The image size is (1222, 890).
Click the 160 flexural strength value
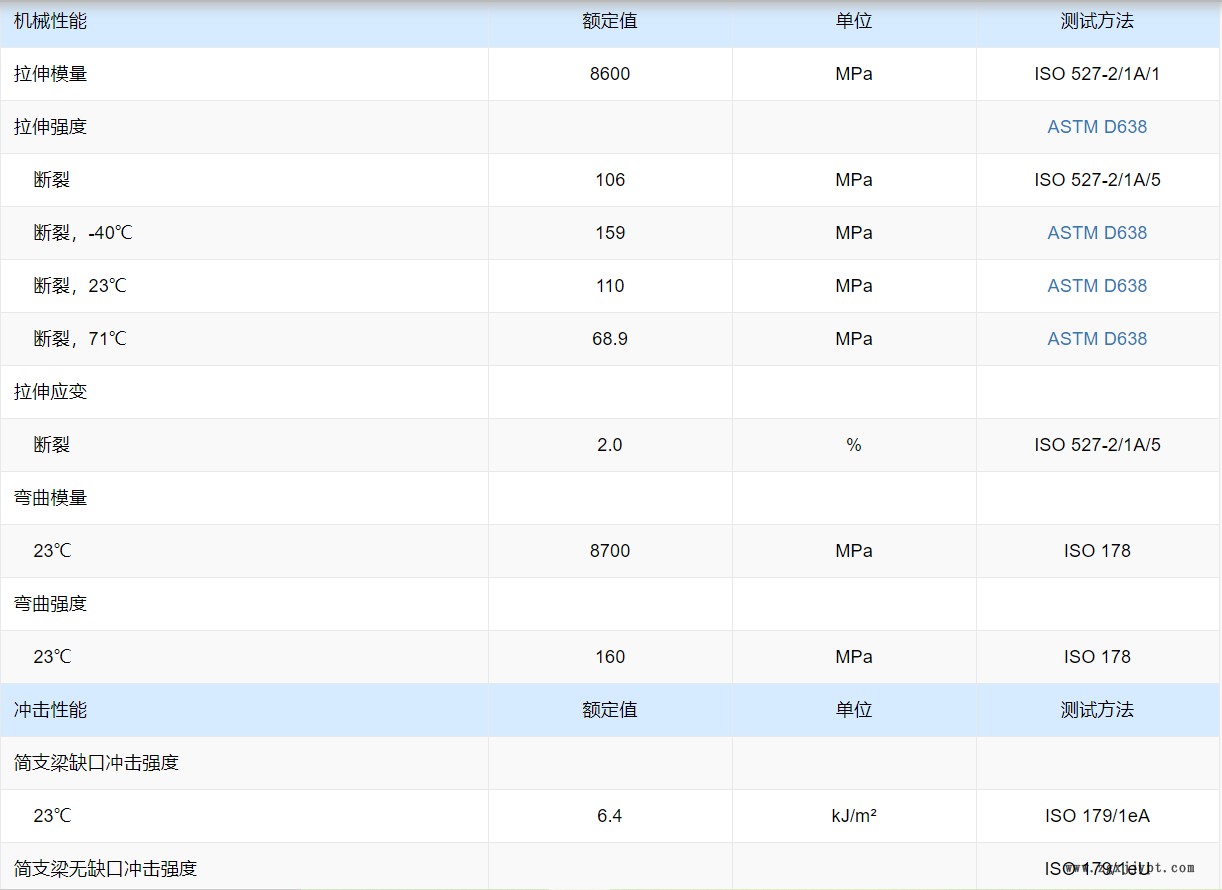[610, 657]
